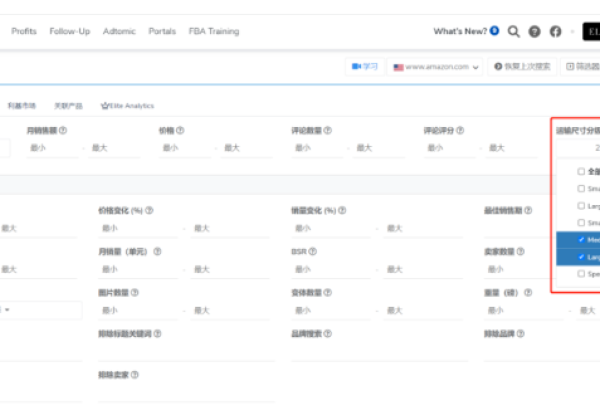This screenshot has width=600, height=420.
Task: Focus the BSR 最大 field
Action: [x=423, y=270]
